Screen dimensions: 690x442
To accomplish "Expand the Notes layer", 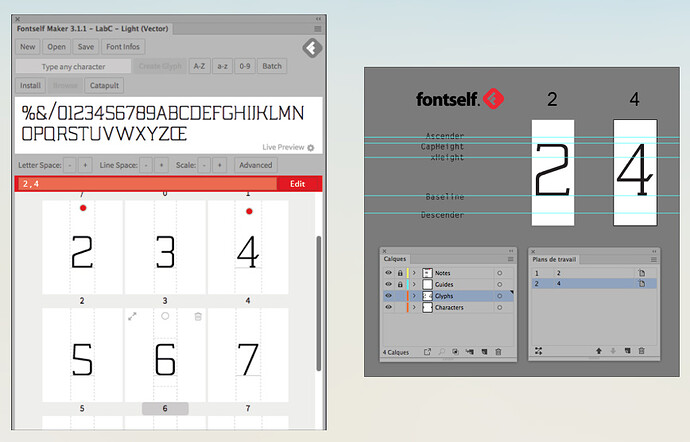I will coord(414,273).
